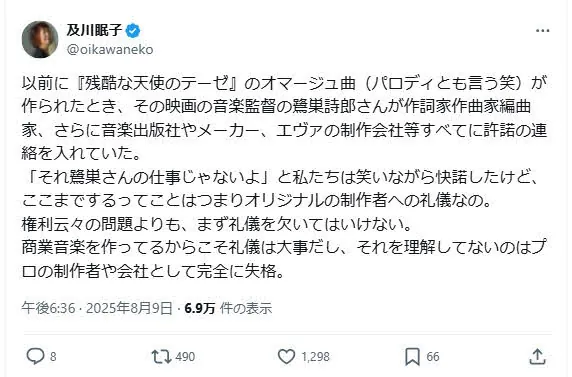Click the reply count 8
Viewport: 572px width, 377px height.
[53, 357]
